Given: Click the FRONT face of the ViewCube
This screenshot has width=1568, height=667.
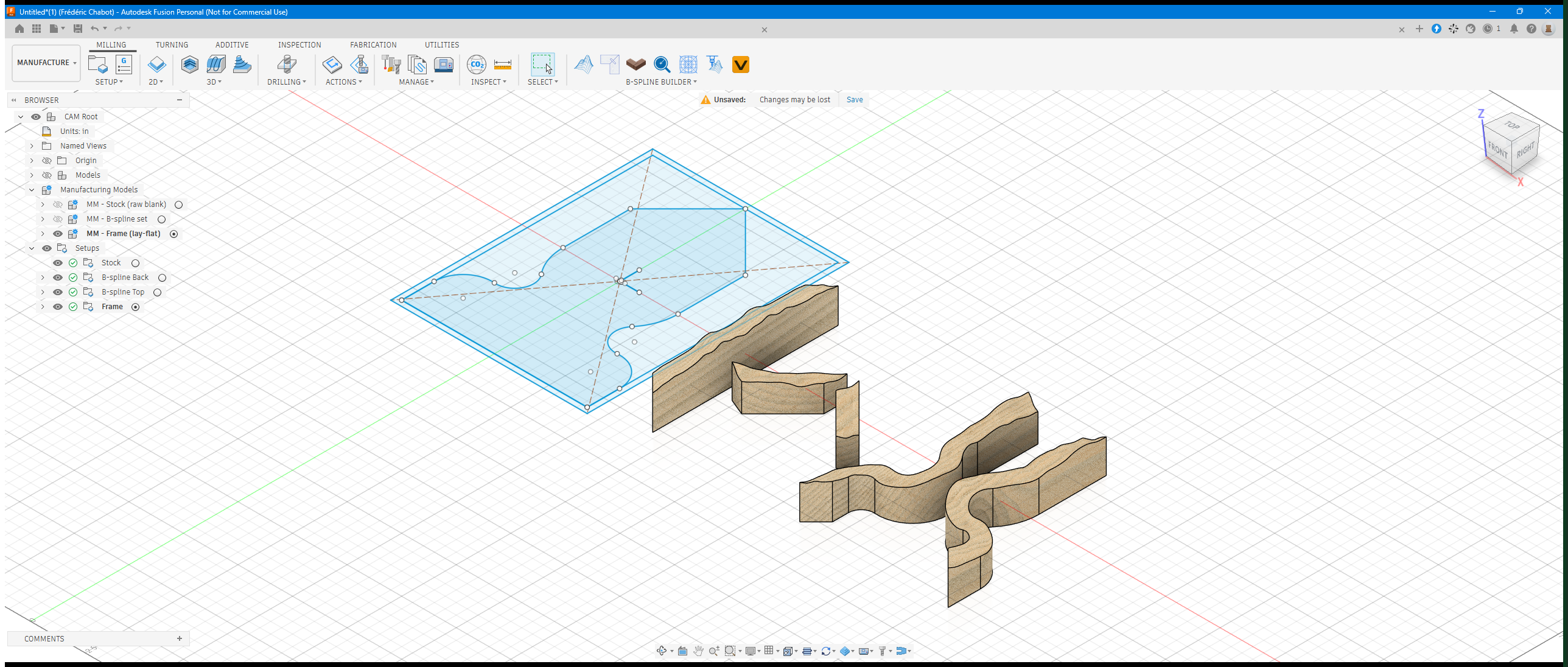Looking at the screenshot, I should coord(1498,148).
